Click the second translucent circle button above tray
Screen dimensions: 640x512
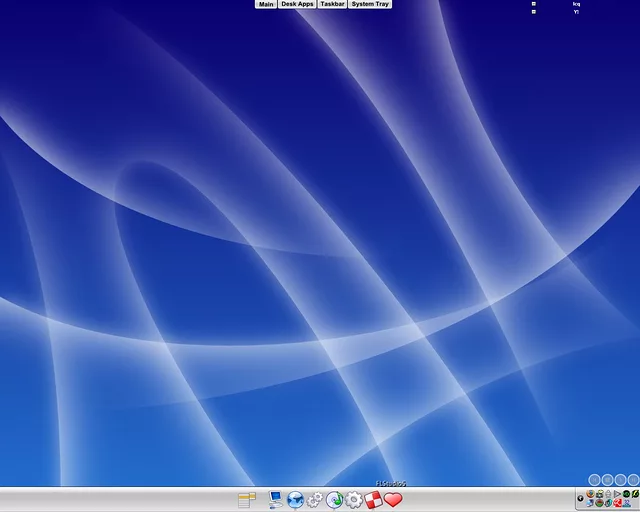click(x=607, y=480)
